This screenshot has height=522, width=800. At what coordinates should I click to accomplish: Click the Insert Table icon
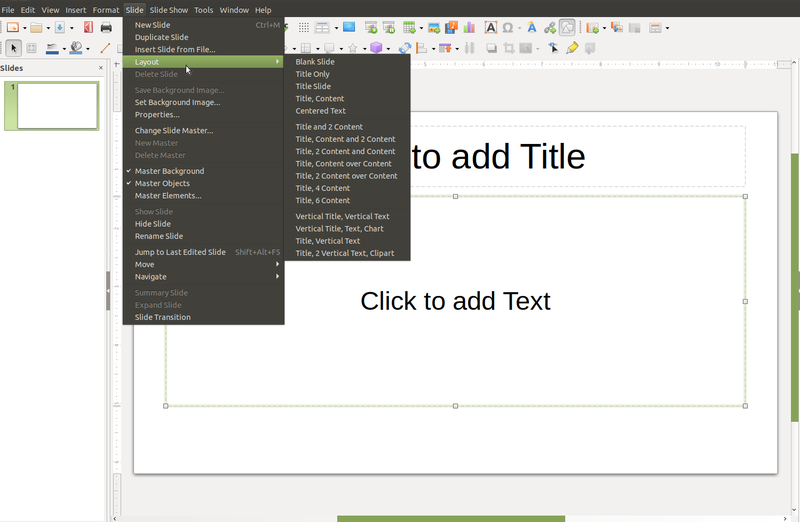[x=409, y=28]
